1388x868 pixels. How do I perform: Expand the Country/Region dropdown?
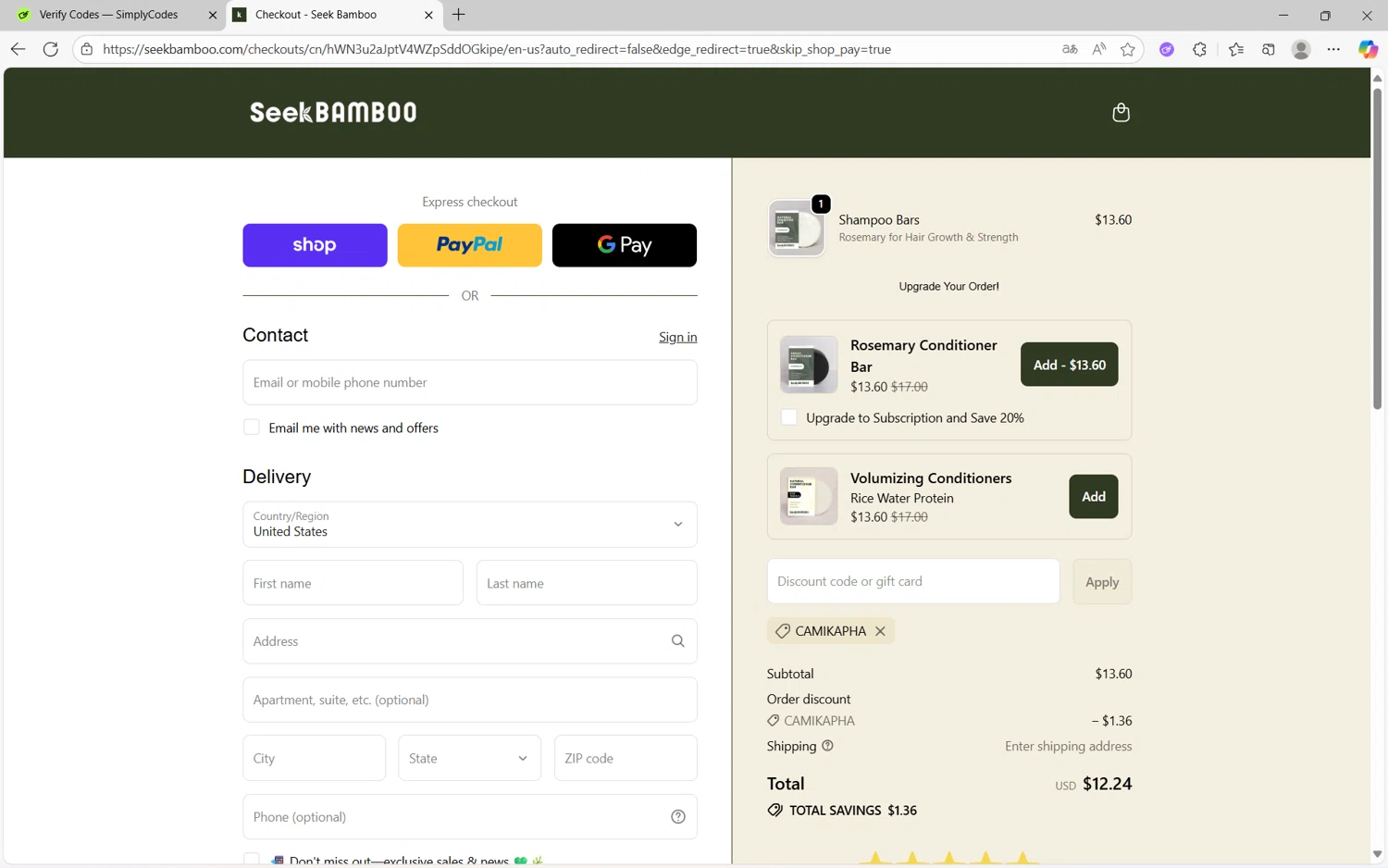[470, 525]
